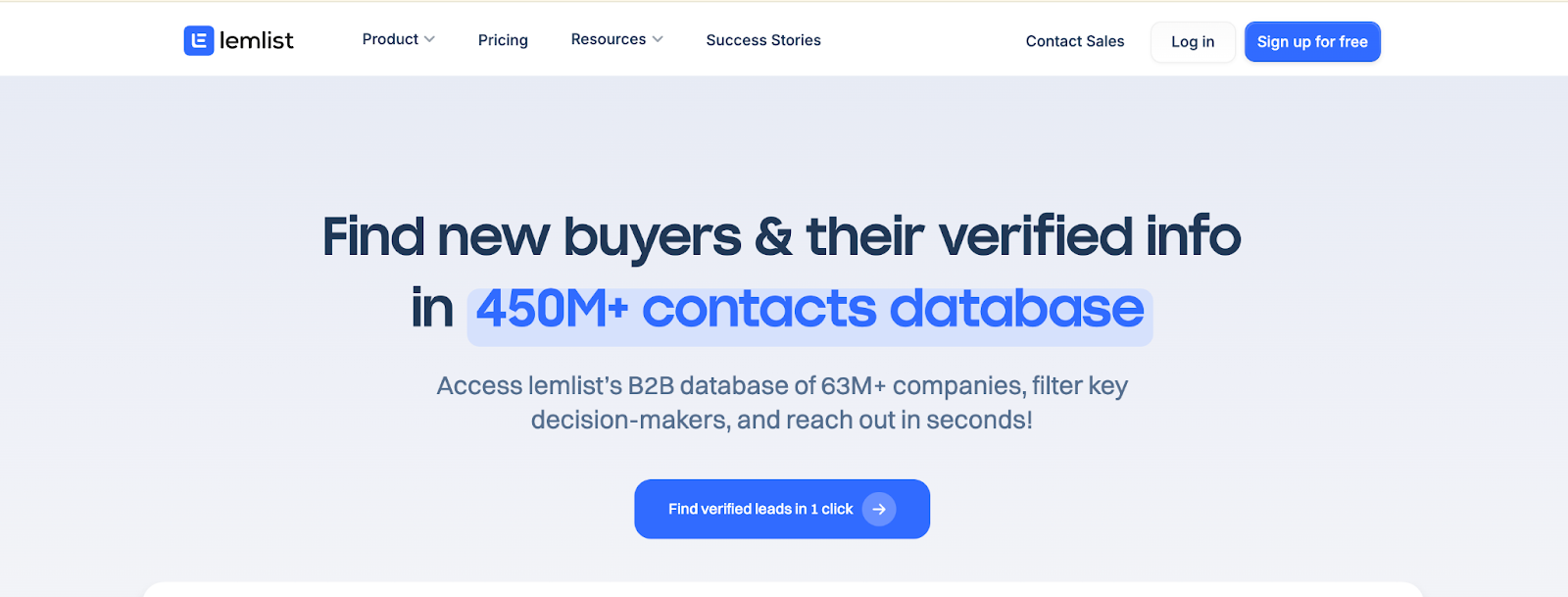
Task: Click the highlighted 450M+ contacts database text
Action: click(809, 310)
